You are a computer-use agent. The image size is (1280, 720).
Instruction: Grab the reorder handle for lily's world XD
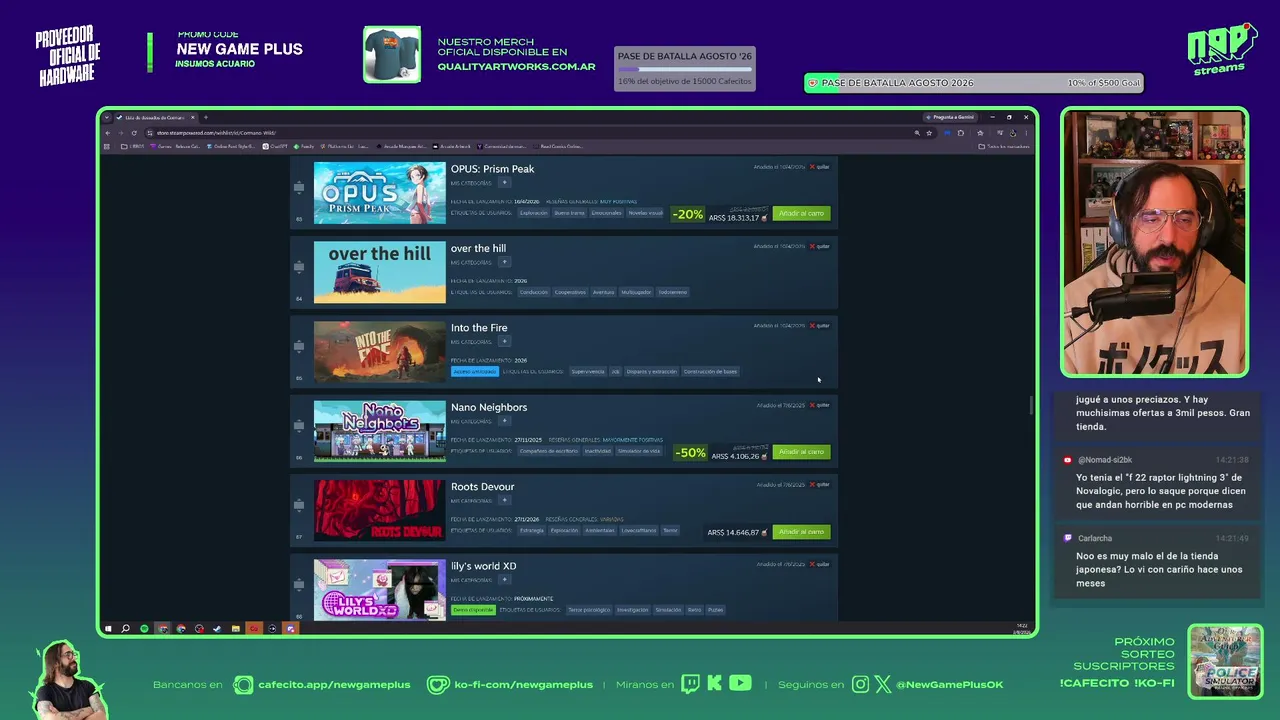click(299, 584)
